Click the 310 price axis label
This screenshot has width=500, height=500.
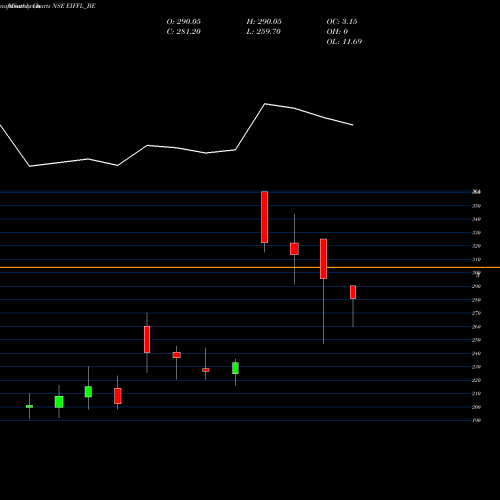click(x=476, y=259)
